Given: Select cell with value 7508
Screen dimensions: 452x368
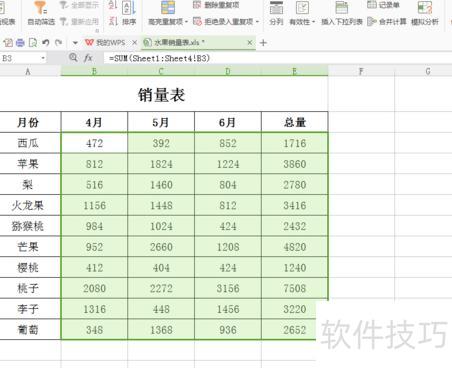Looking at the screenshot, I should tap(295, 288).
